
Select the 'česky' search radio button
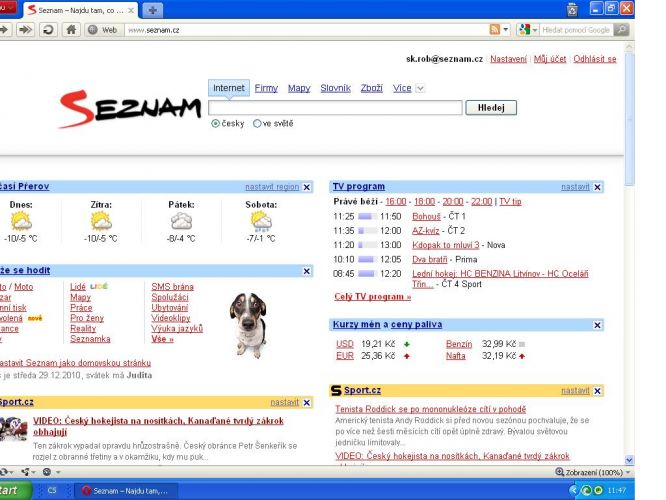click(x=215, y=124)
